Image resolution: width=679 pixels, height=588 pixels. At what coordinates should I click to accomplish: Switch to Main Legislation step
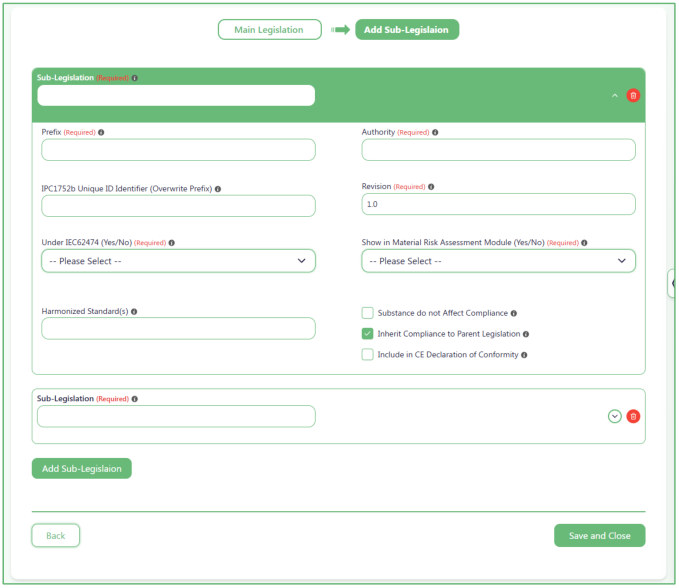point(269,29)
